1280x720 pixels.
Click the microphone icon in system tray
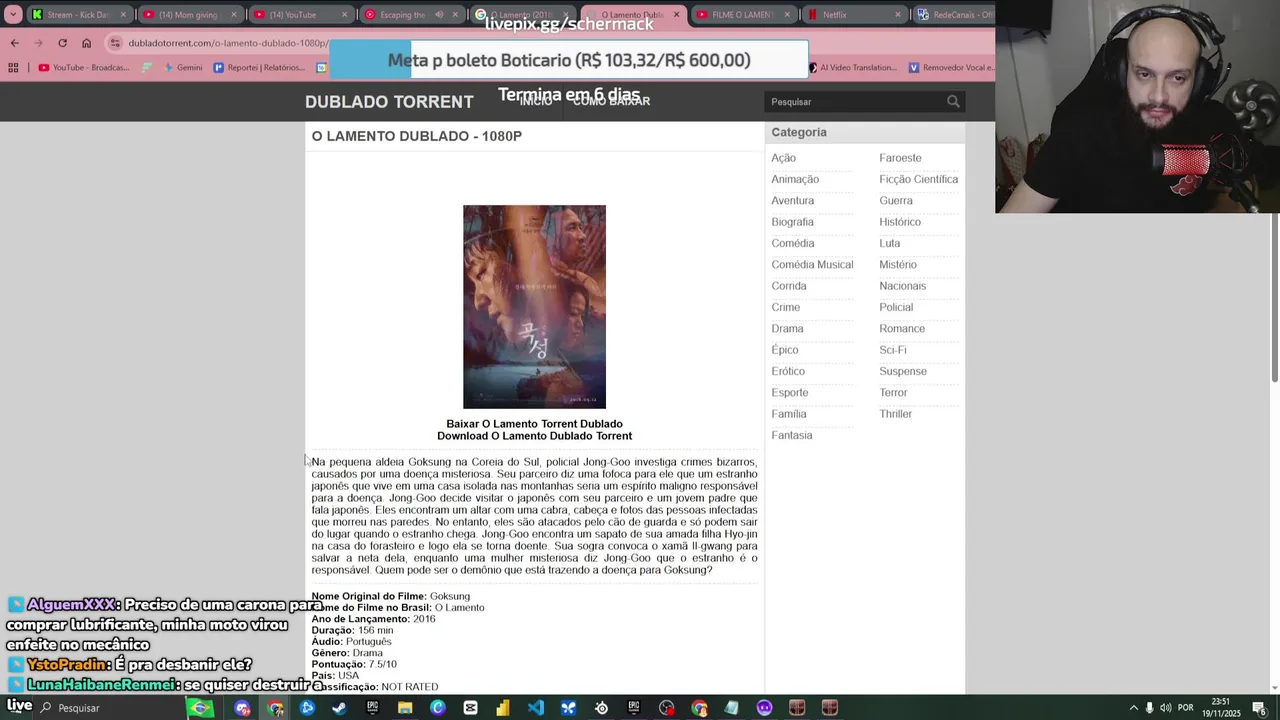click(1149, 708)
